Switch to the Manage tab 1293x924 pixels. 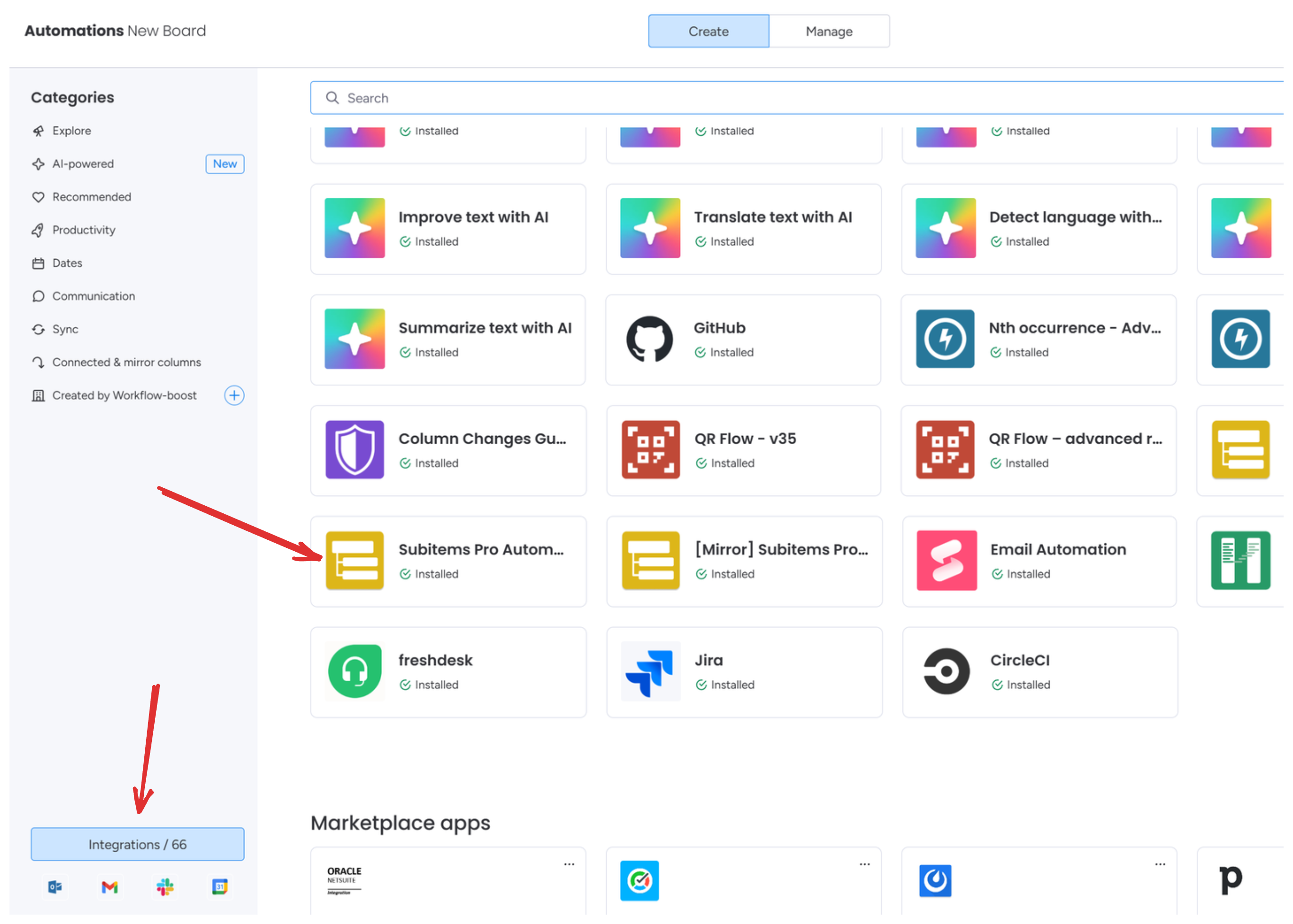click(x=829, y=31)
